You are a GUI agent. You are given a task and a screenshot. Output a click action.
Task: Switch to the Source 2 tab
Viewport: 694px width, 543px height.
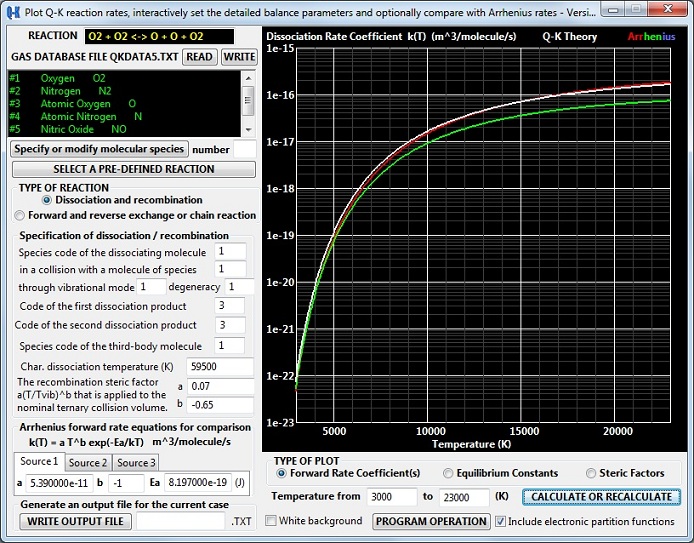[x=88, y=463]
